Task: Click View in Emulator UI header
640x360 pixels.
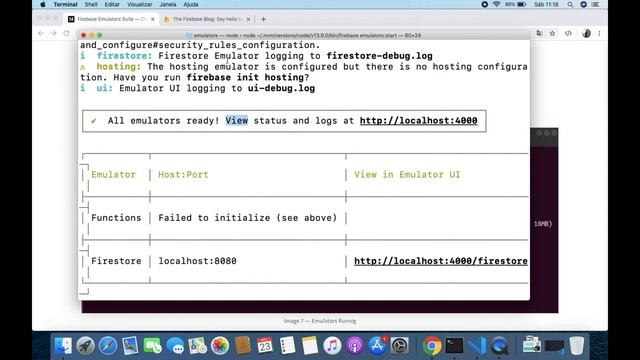Action: tap(407, 175)
